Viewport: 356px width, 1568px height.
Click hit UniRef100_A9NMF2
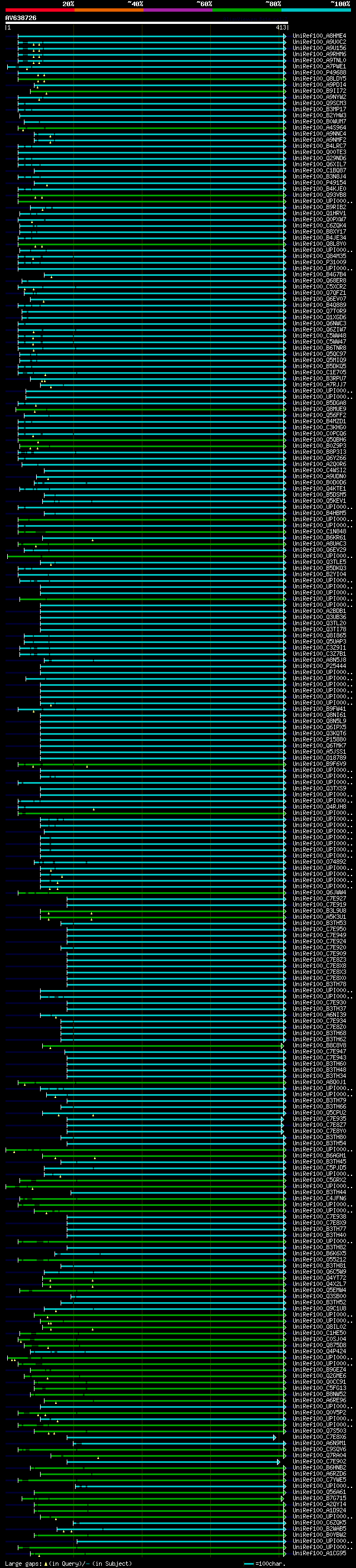(x=319, y=140)
